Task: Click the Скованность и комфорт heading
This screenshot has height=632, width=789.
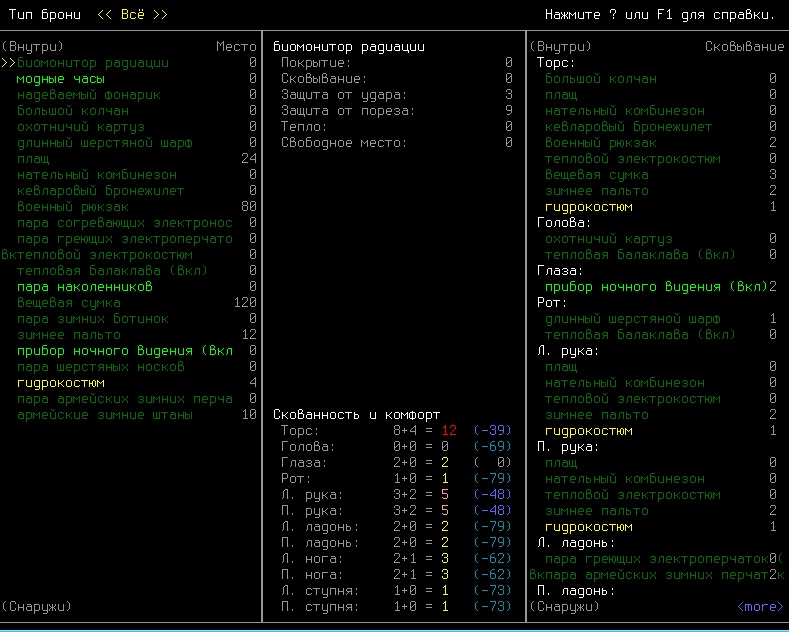Action: 356,415
